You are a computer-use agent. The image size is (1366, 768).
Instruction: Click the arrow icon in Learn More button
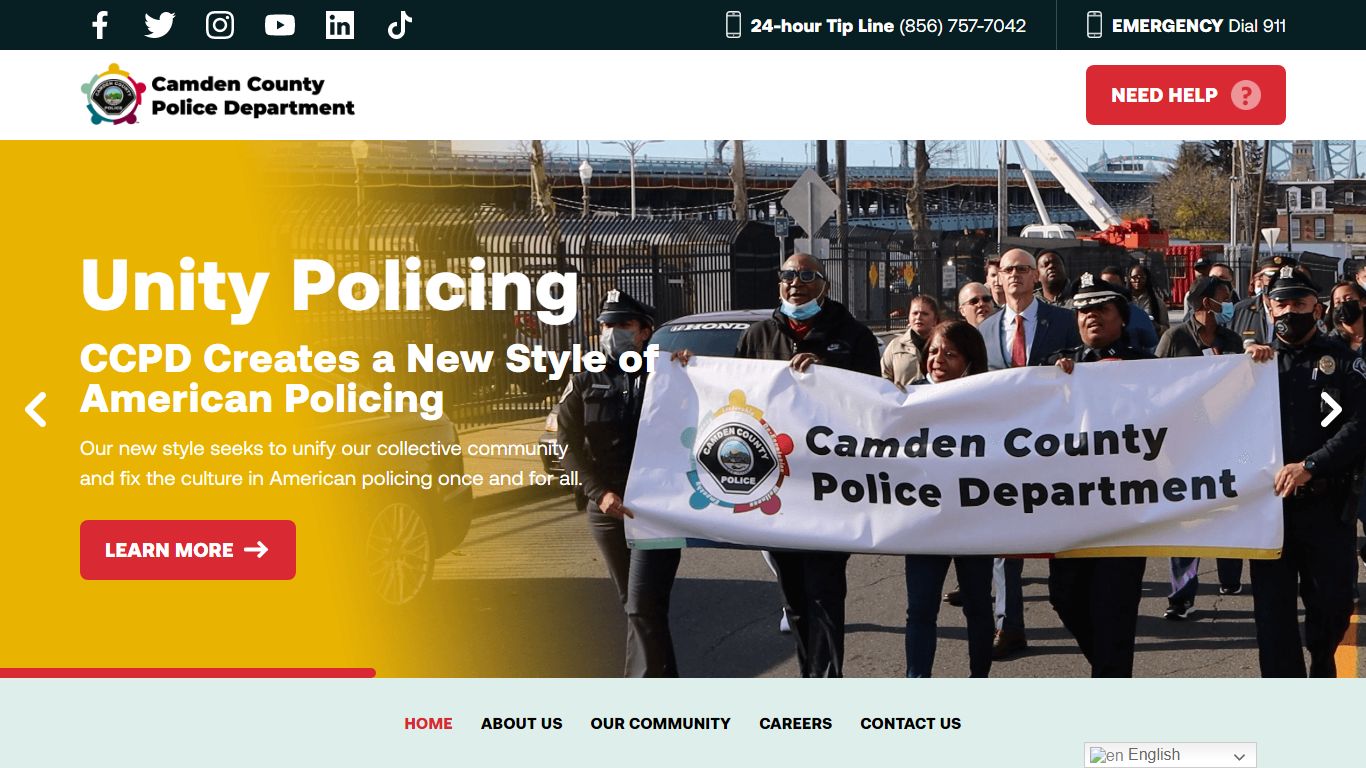pos(256,550)
